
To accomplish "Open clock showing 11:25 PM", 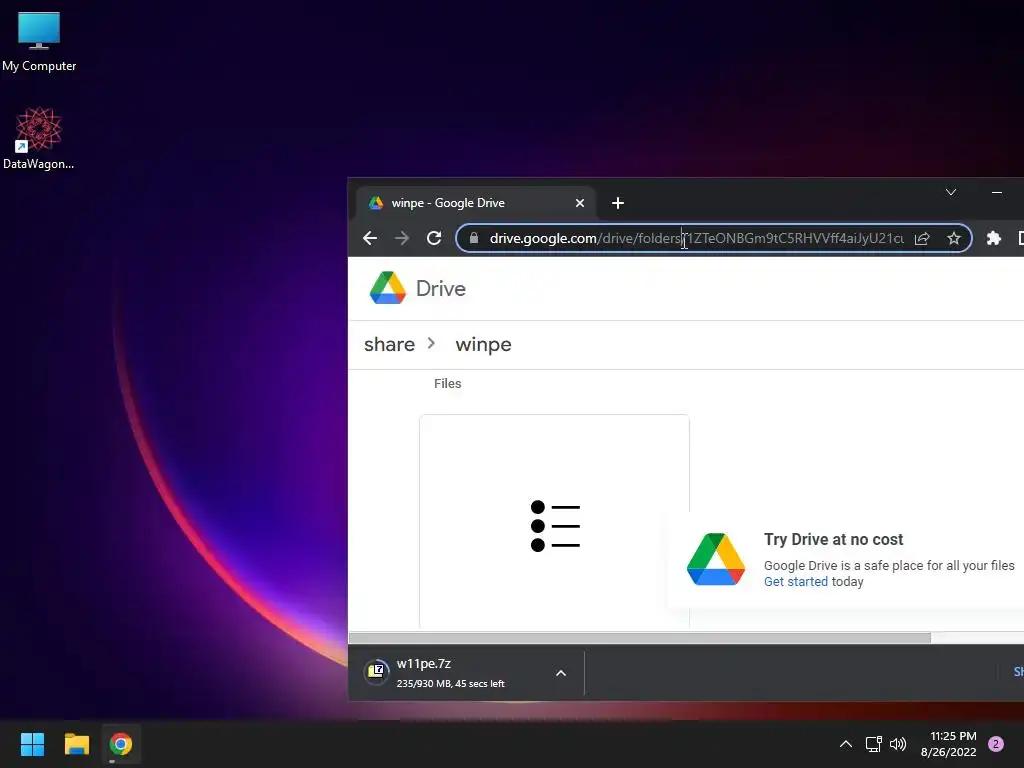I will (948, 744).
